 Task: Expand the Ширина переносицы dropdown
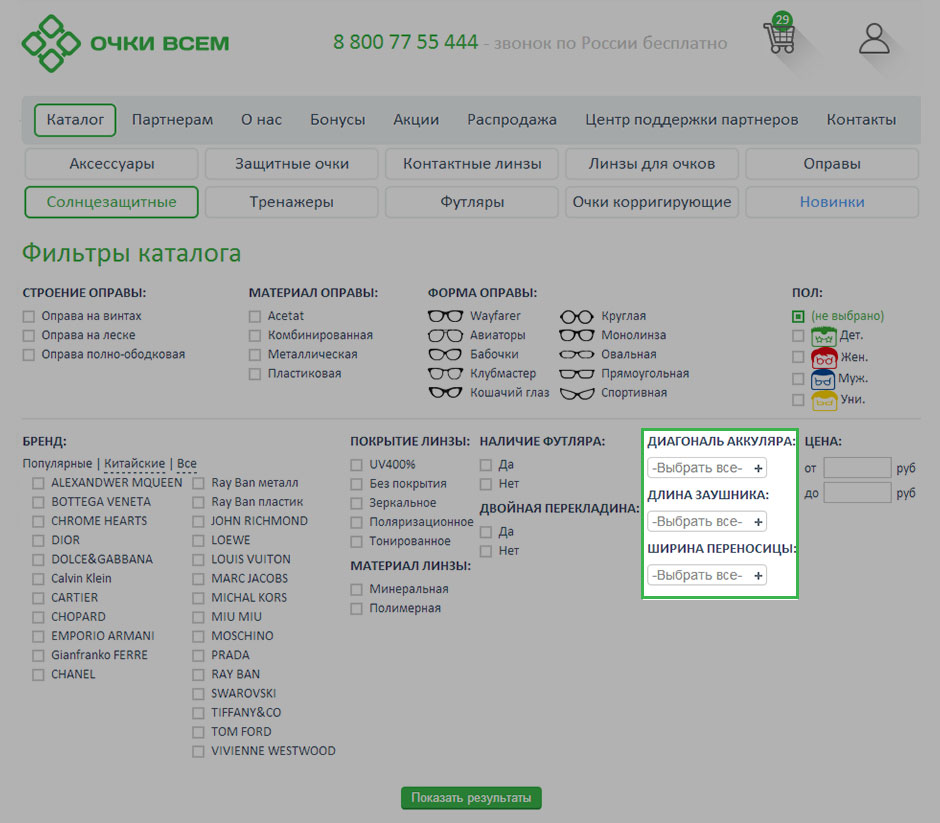point(706,575)
